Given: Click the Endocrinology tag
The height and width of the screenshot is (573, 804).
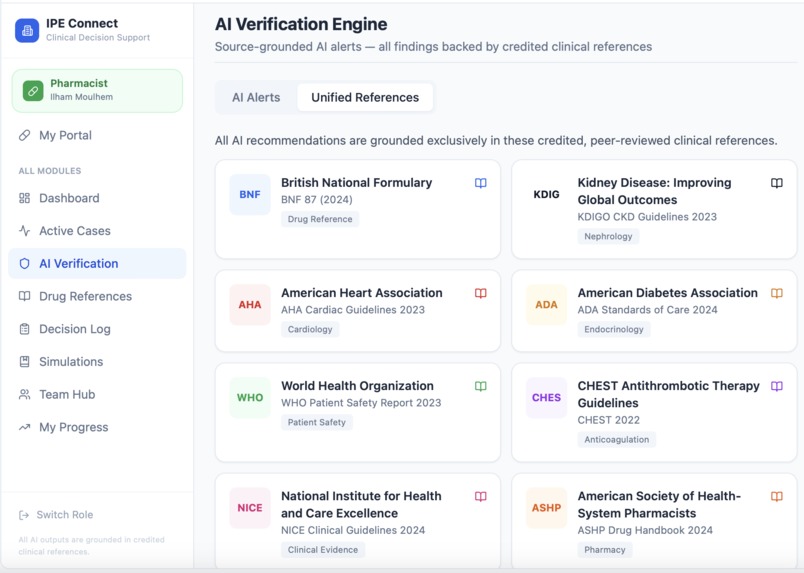Looking at the screenshot, I should pyautogui.click(x=614, y=329).
